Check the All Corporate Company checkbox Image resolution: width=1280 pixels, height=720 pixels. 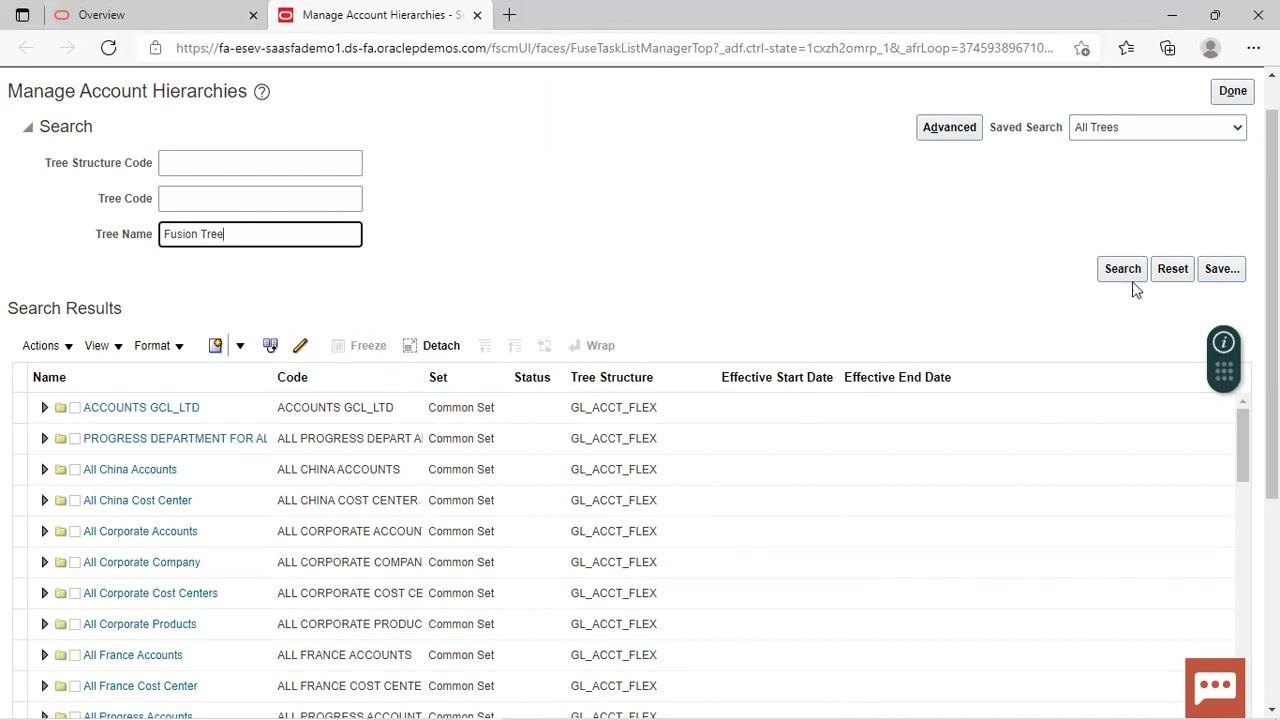75,563
